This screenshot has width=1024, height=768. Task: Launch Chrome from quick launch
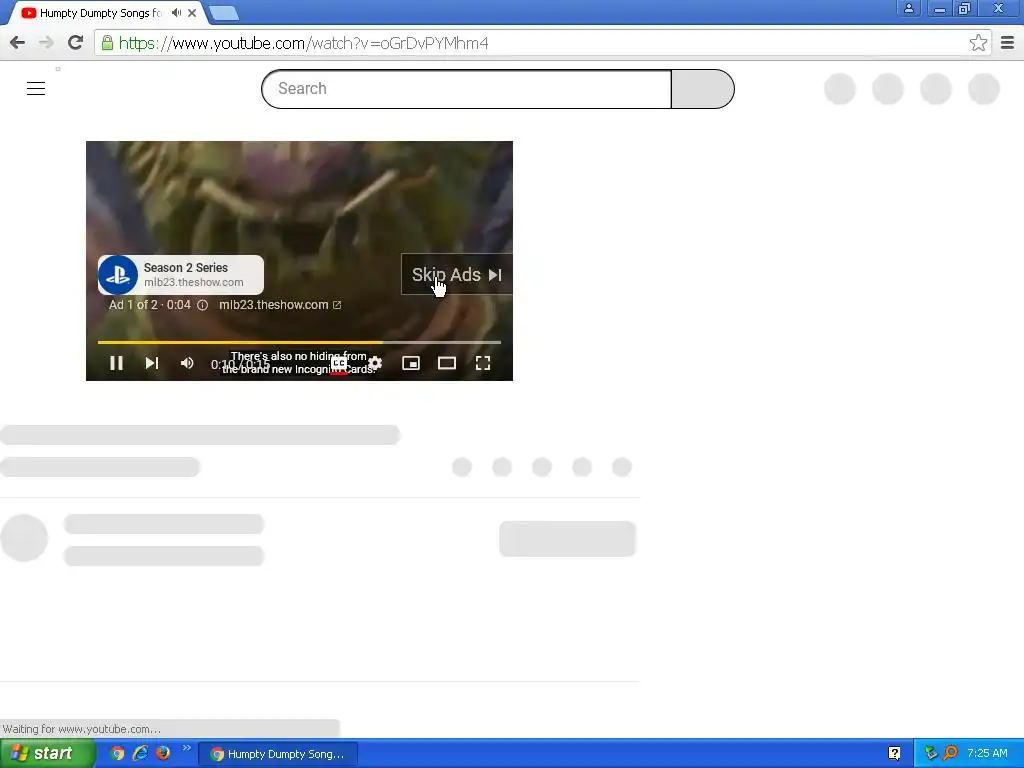pyautogui.click(x=117, y=753)
